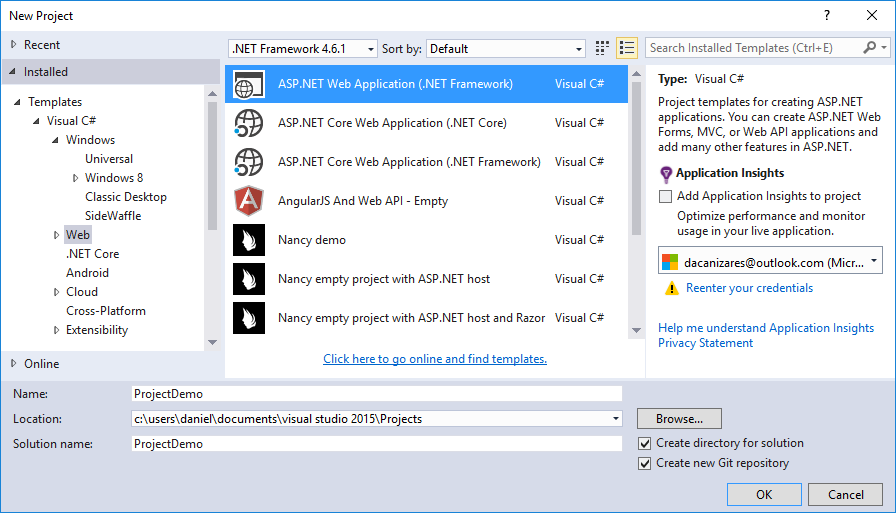
Task: Collapse the Templates tree node
Action: click(17, 102)
